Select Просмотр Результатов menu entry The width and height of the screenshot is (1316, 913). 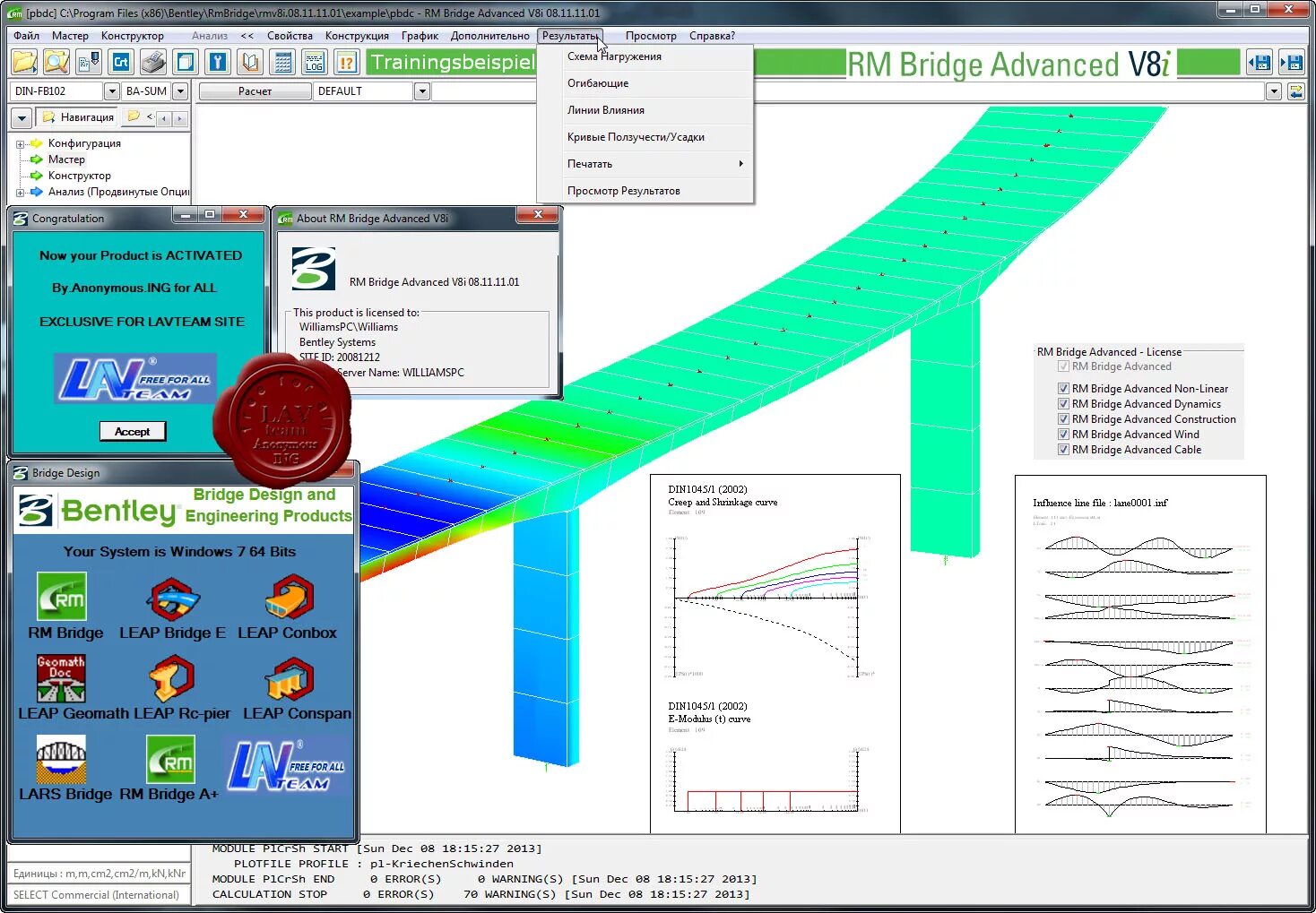coord(645,191)
